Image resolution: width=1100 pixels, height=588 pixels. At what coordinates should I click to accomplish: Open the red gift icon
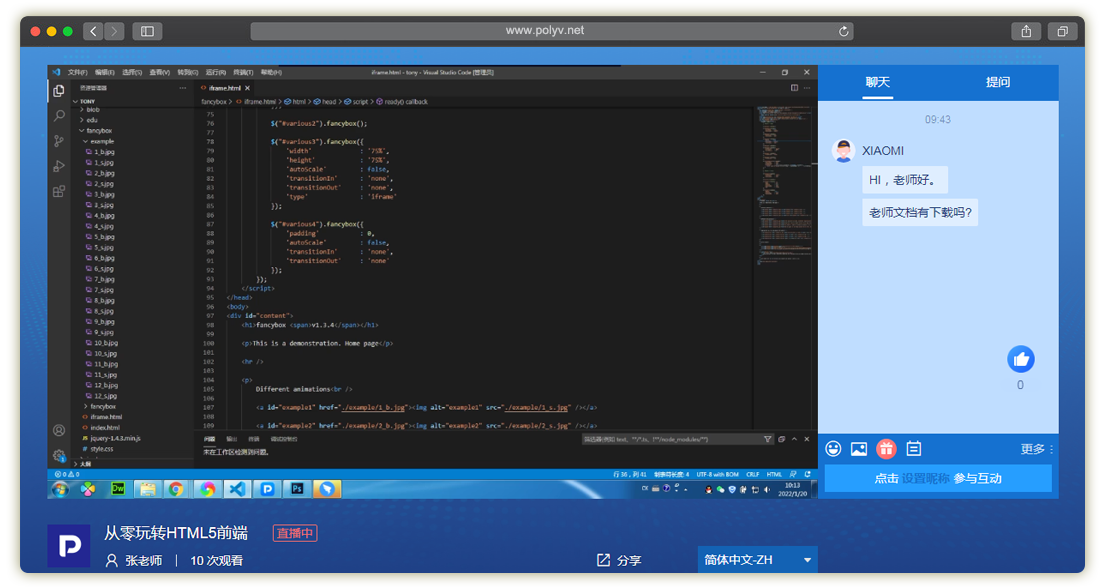[886, 449]
